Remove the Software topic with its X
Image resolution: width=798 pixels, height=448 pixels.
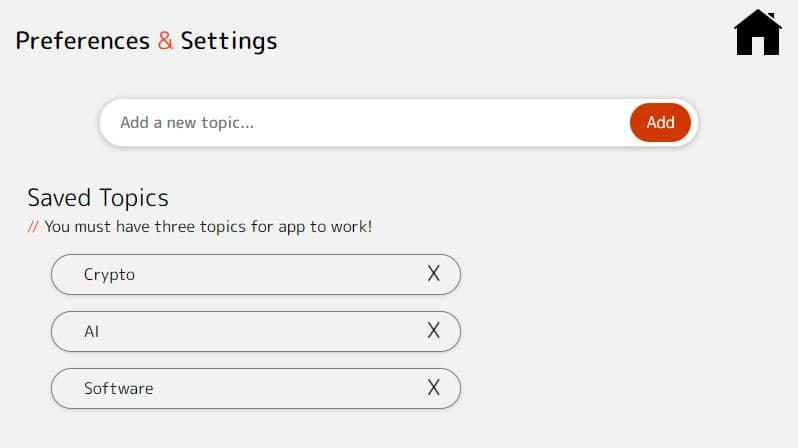(x=434, y=388)
